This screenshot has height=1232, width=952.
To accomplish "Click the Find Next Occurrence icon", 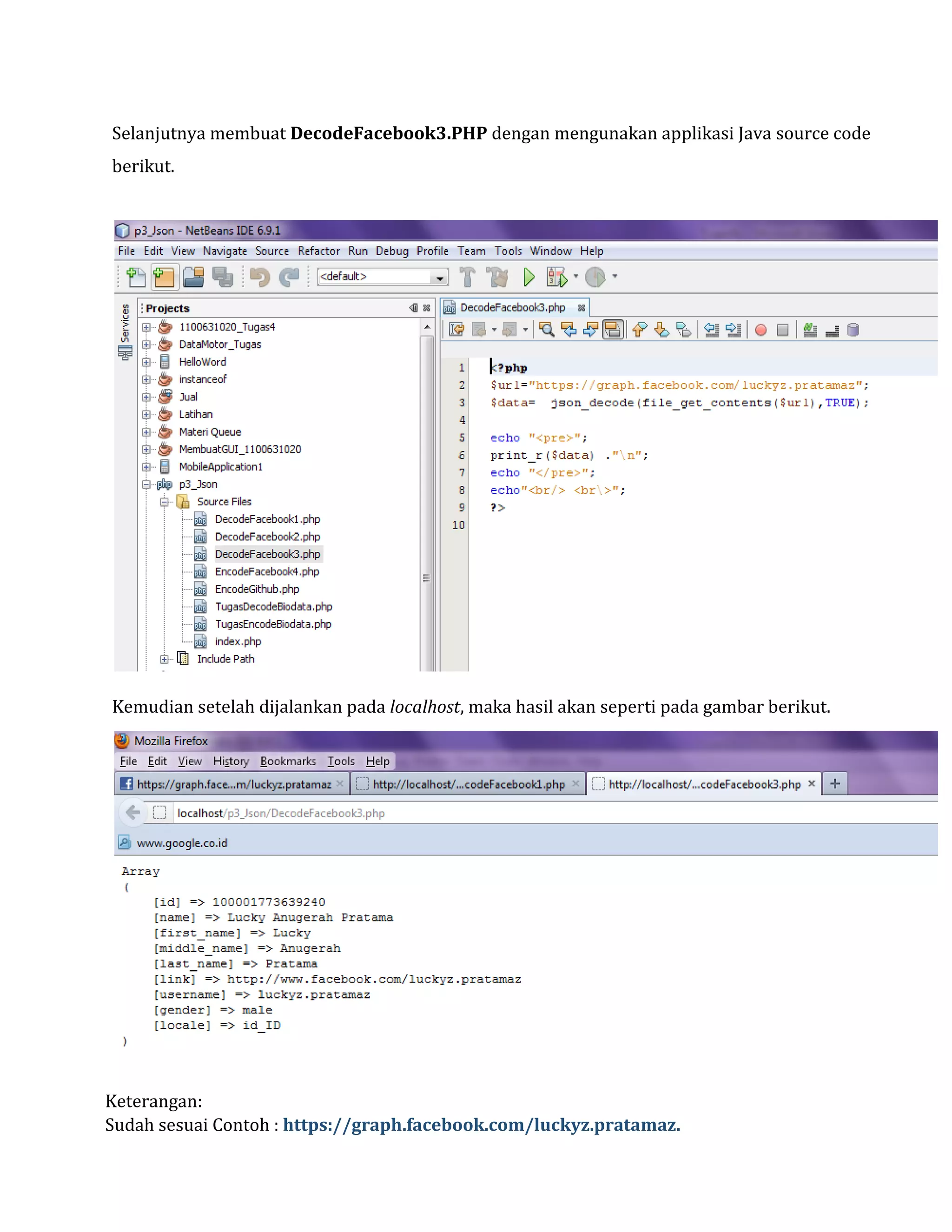I will tap(590, 330).
